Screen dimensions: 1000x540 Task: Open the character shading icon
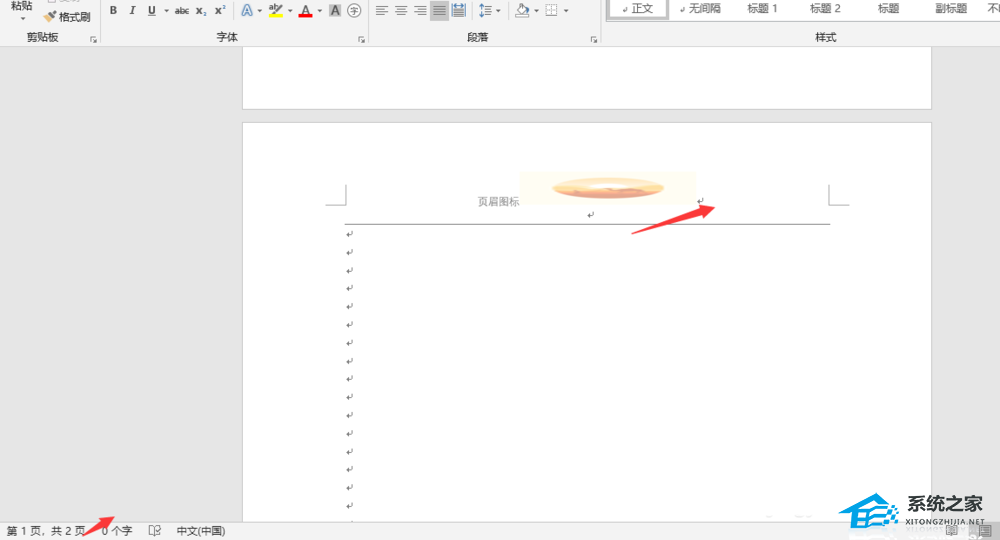335,10
